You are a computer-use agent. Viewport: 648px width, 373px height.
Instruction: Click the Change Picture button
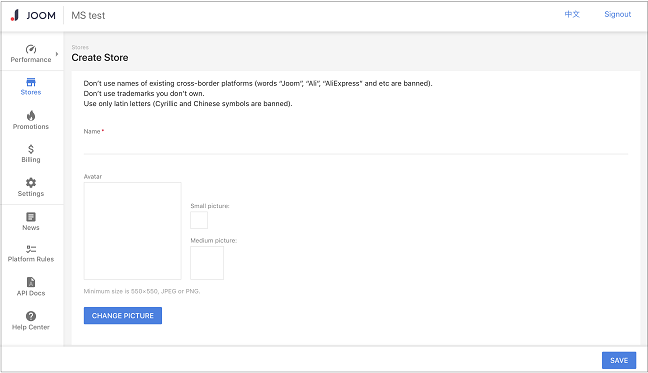[x=123, y=316]
